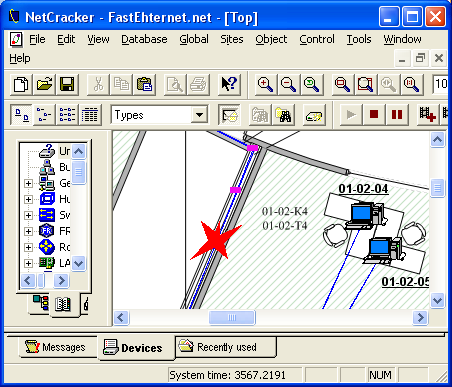Start animation with the play button
This screenshot has height=387, width=452.
(351, 115)
